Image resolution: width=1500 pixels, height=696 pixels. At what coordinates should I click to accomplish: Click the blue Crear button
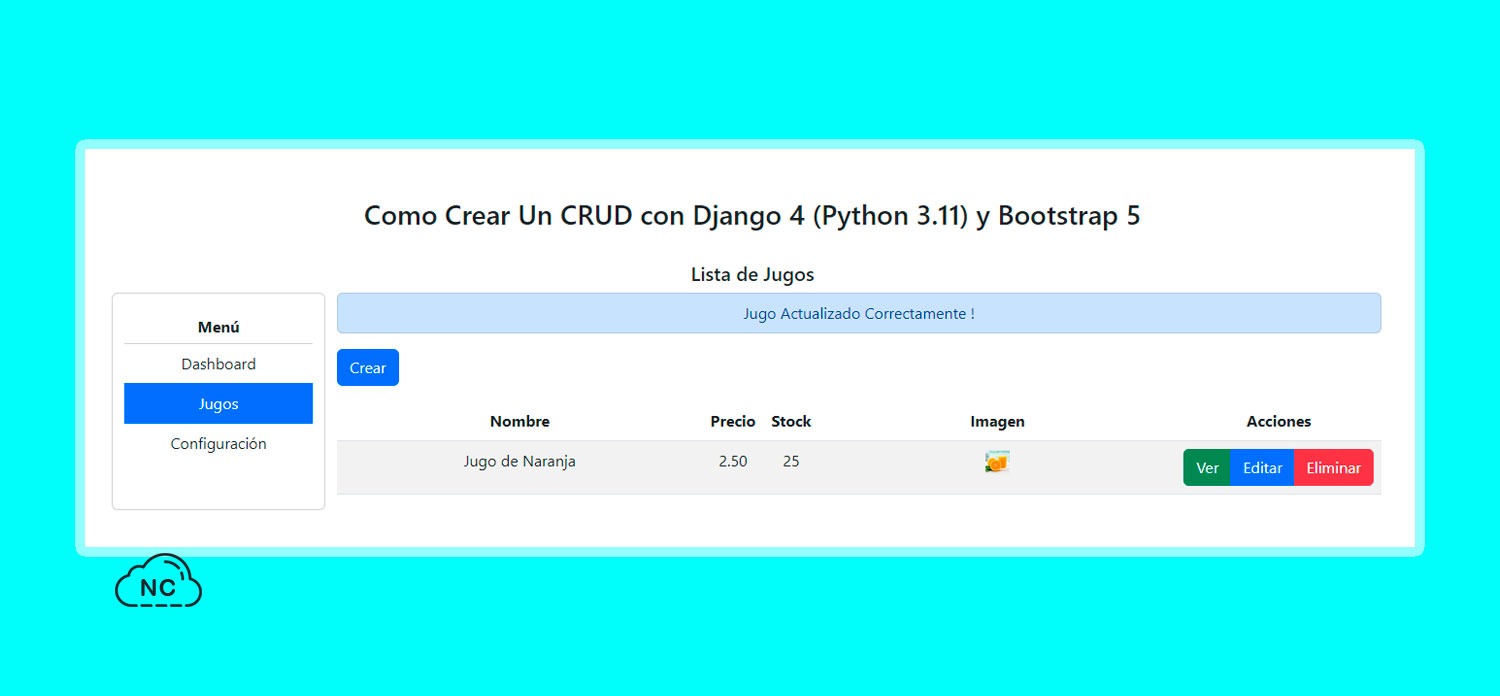pos(368,368)
